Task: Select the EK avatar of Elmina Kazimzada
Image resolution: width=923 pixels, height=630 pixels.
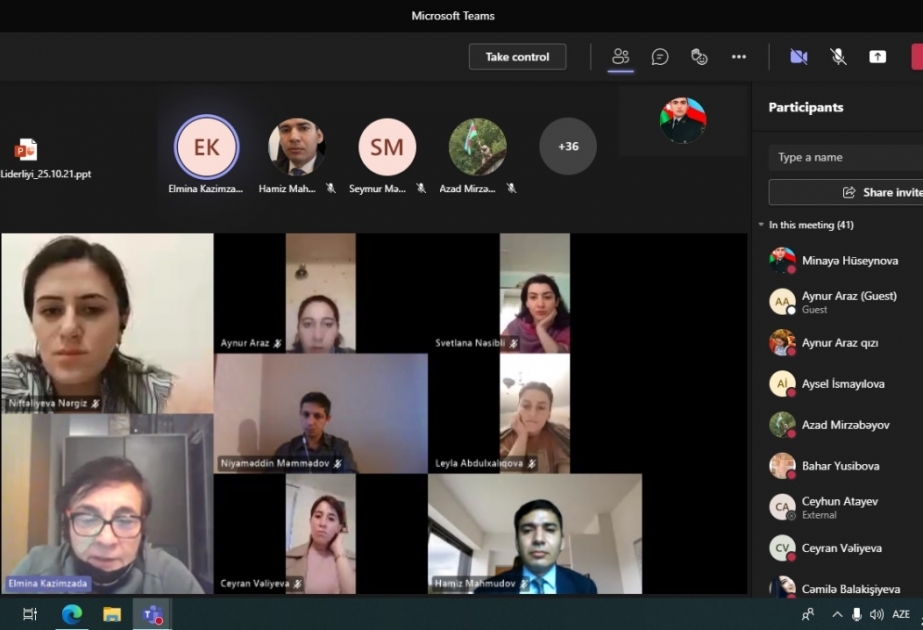Action: [207, 147]
